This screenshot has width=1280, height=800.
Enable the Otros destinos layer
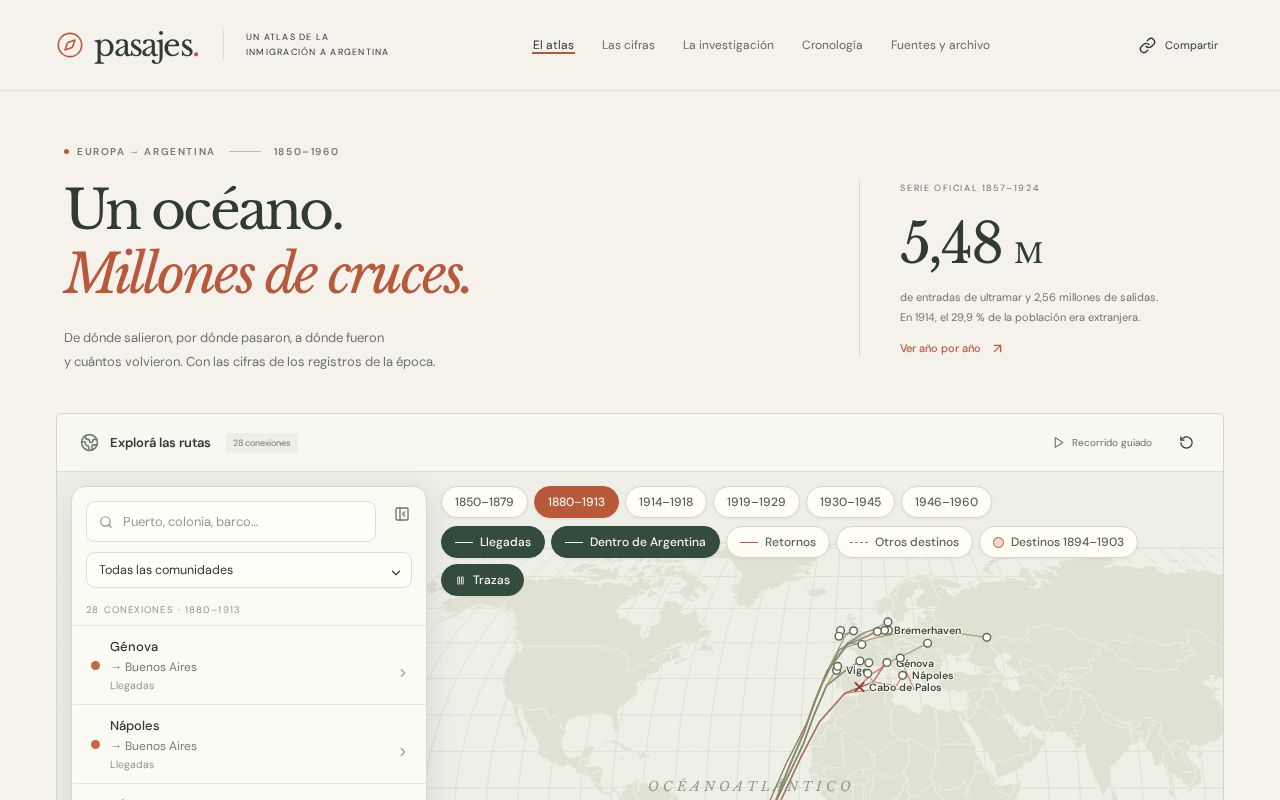pyautogui.click(x=904, y=542)
